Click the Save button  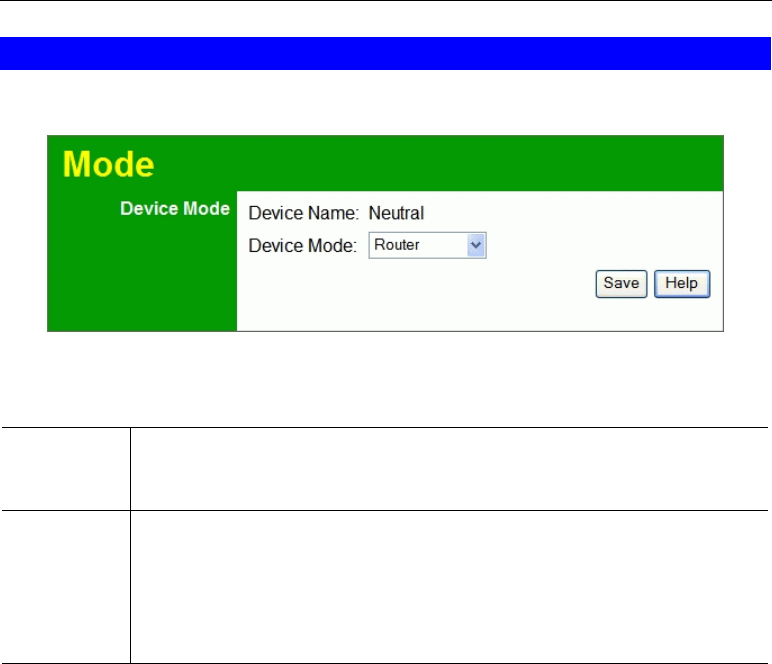click(621, 284)
